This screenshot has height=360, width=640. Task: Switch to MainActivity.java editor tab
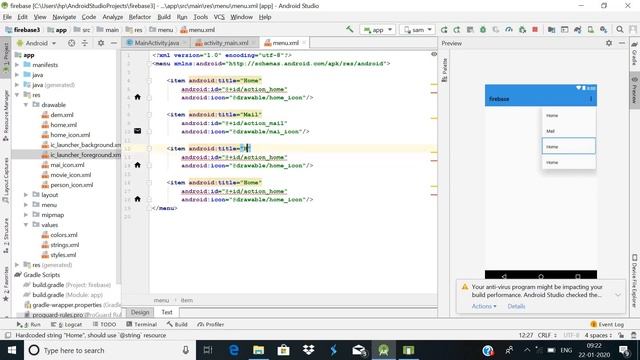[156, 43]
